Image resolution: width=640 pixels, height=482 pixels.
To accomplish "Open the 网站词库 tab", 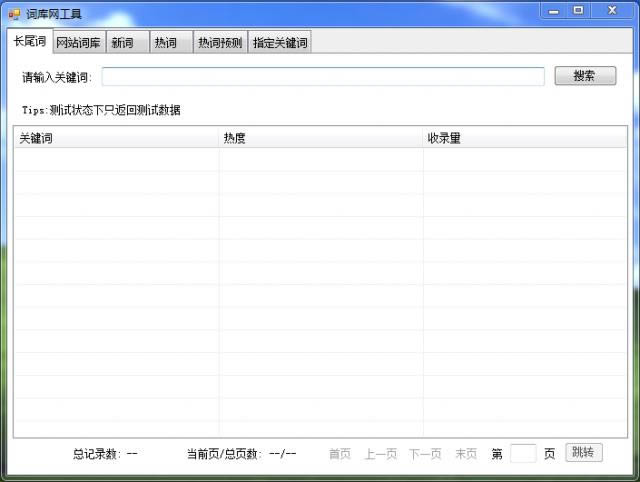I will [x=78, y=43].
